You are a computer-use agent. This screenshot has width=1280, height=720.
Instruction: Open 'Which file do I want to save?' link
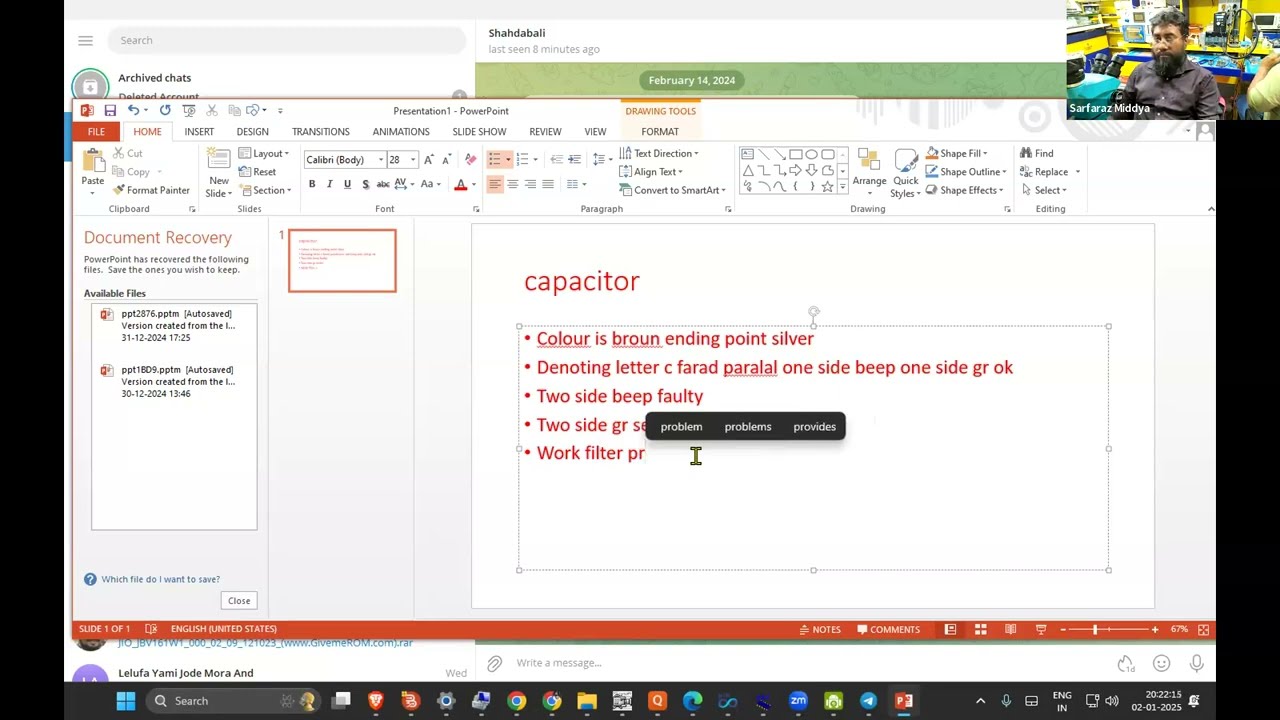[x=160, y=579]
